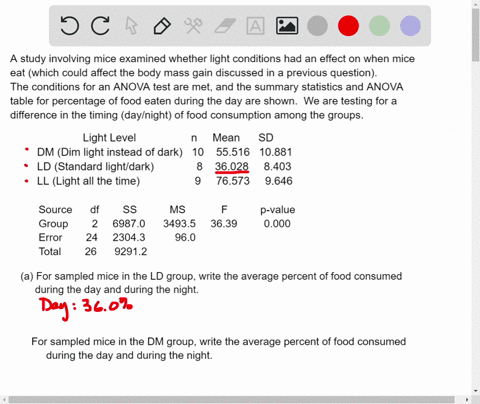Select the pointer cursor tool
This screenshot has height=404, width=480.
131,26
